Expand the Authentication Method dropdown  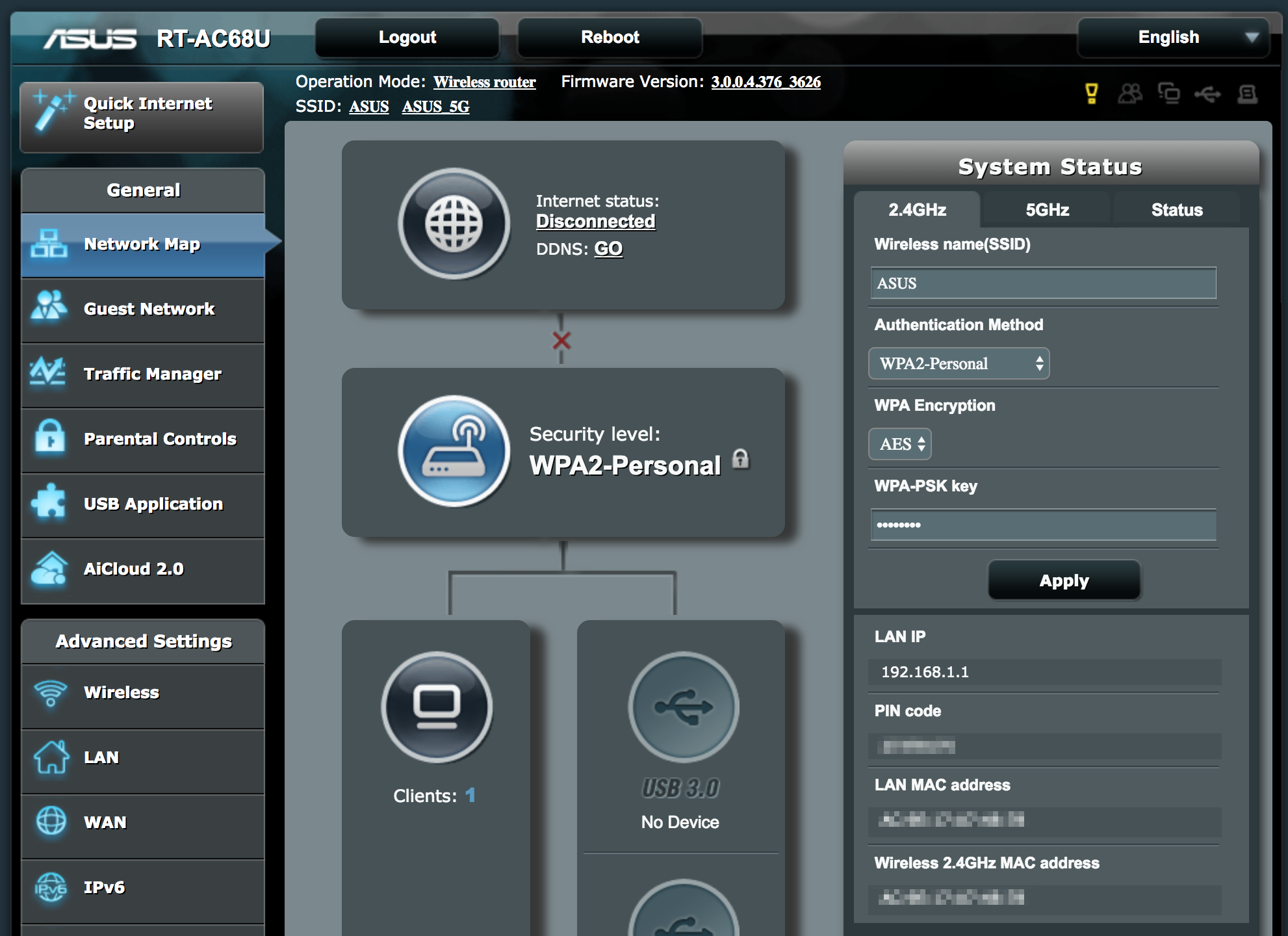[959, 364]
